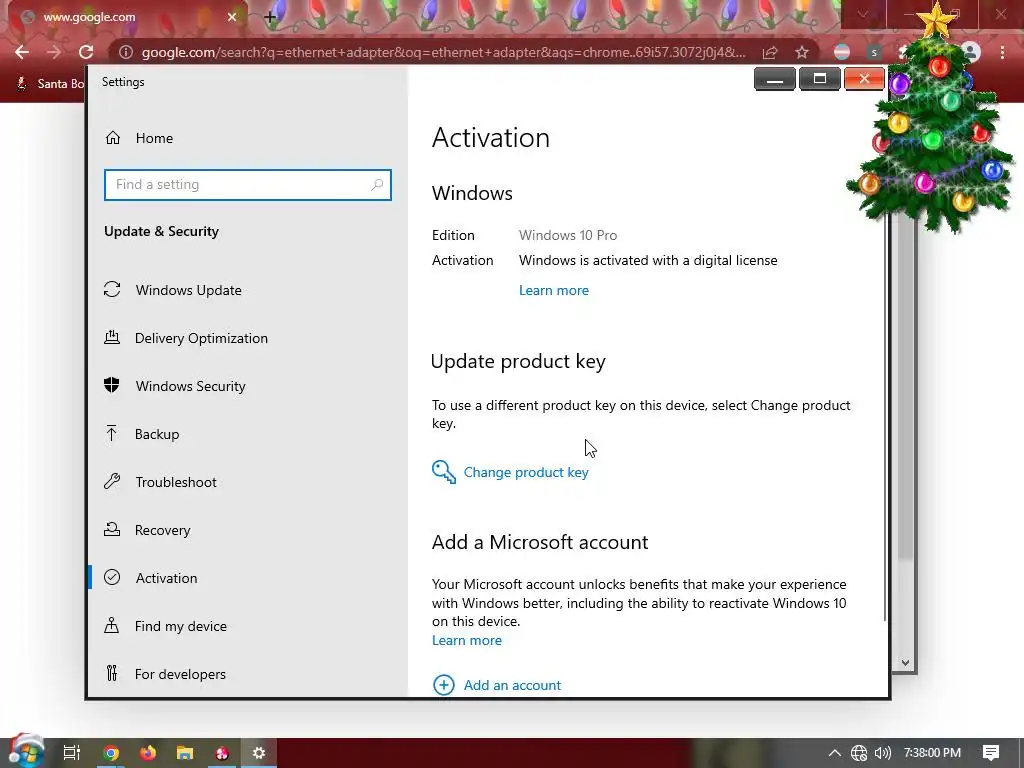Click the taskbar clock showing 7:38:00 PM
The height and width of the screenshot is (768, 1024).
tap(932, 753)
